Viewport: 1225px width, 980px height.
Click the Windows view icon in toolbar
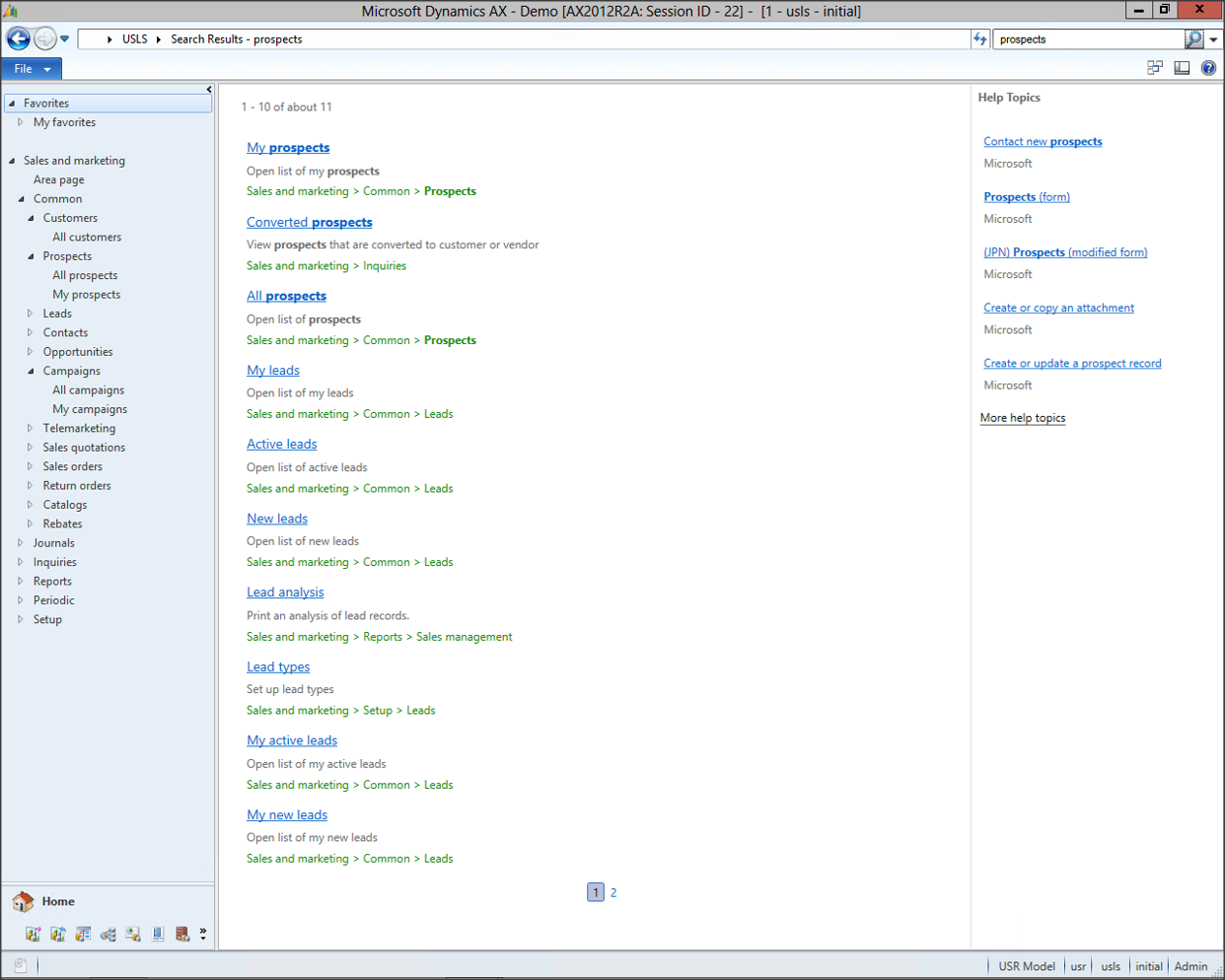click(1155, 68)
